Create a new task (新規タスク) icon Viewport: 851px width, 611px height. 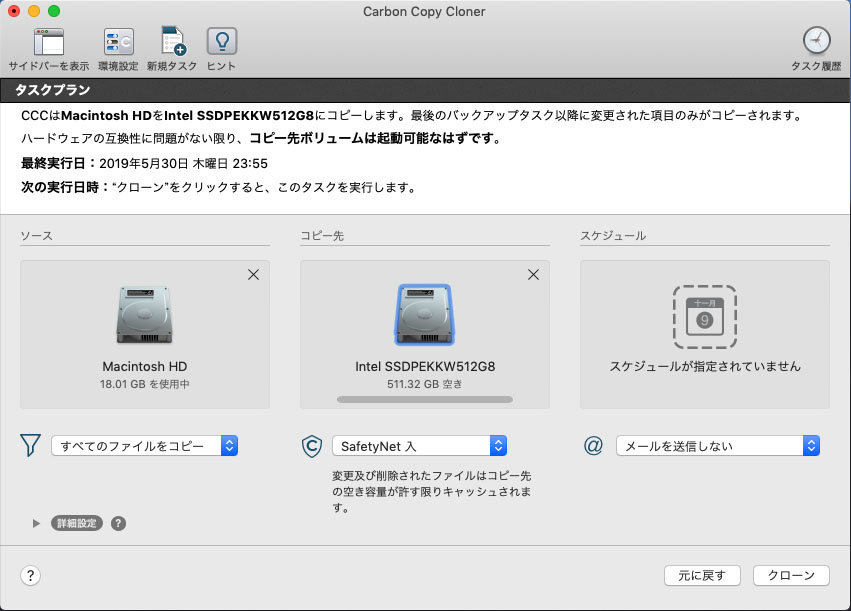point(173,41)
